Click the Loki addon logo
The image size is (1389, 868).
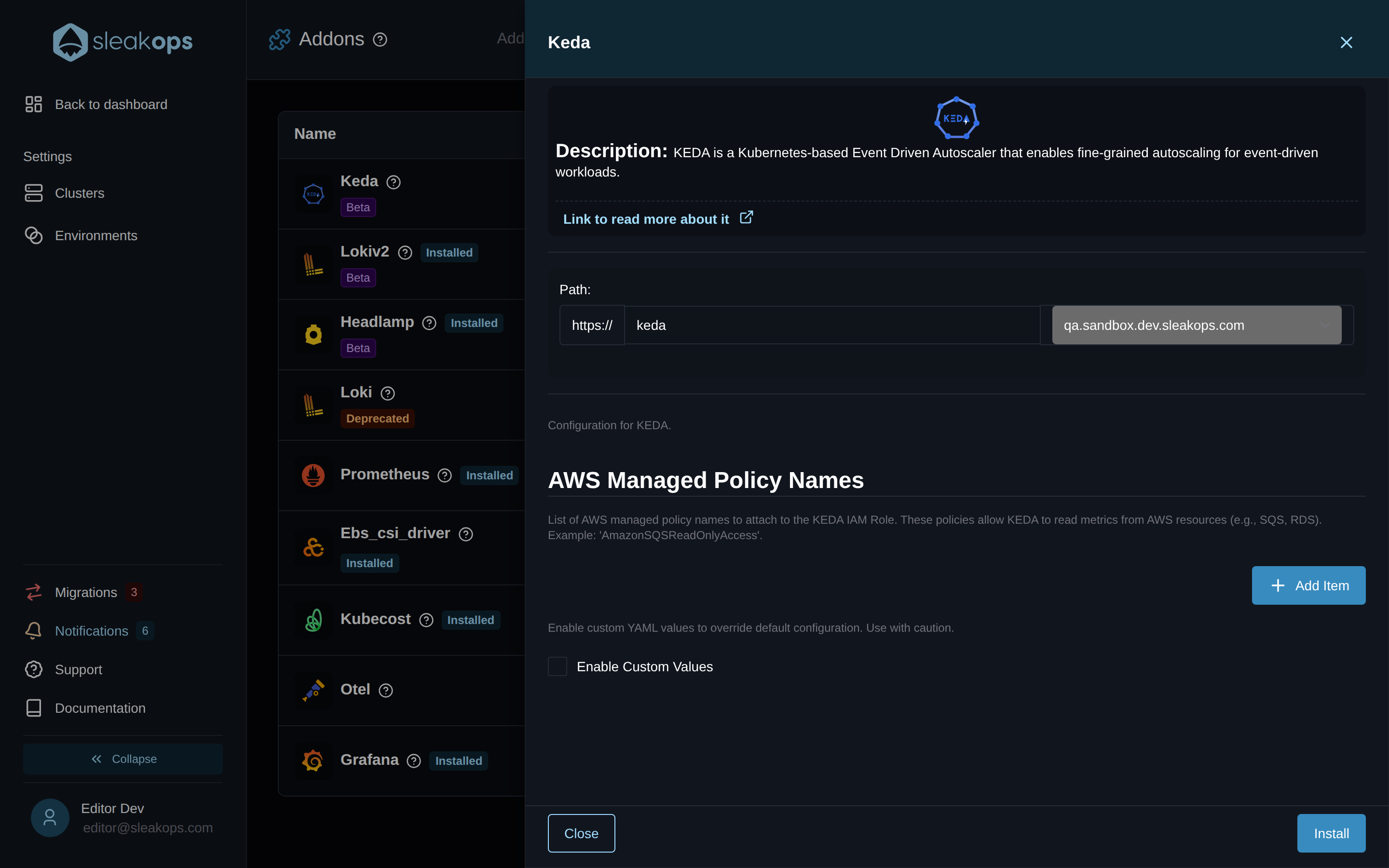313,405
